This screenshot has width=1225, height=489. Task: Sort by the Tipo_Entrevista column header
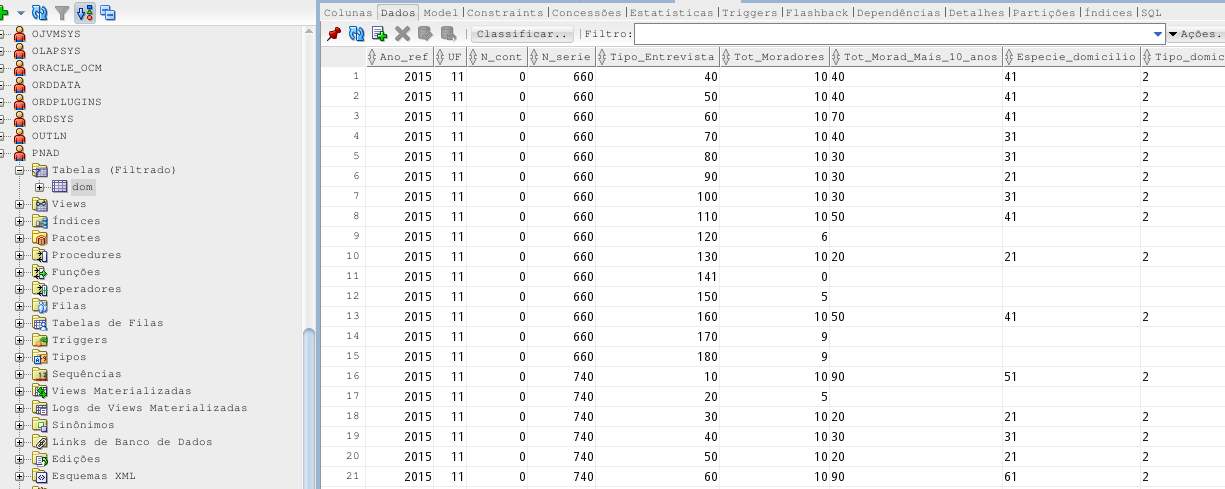coord(657,57)
